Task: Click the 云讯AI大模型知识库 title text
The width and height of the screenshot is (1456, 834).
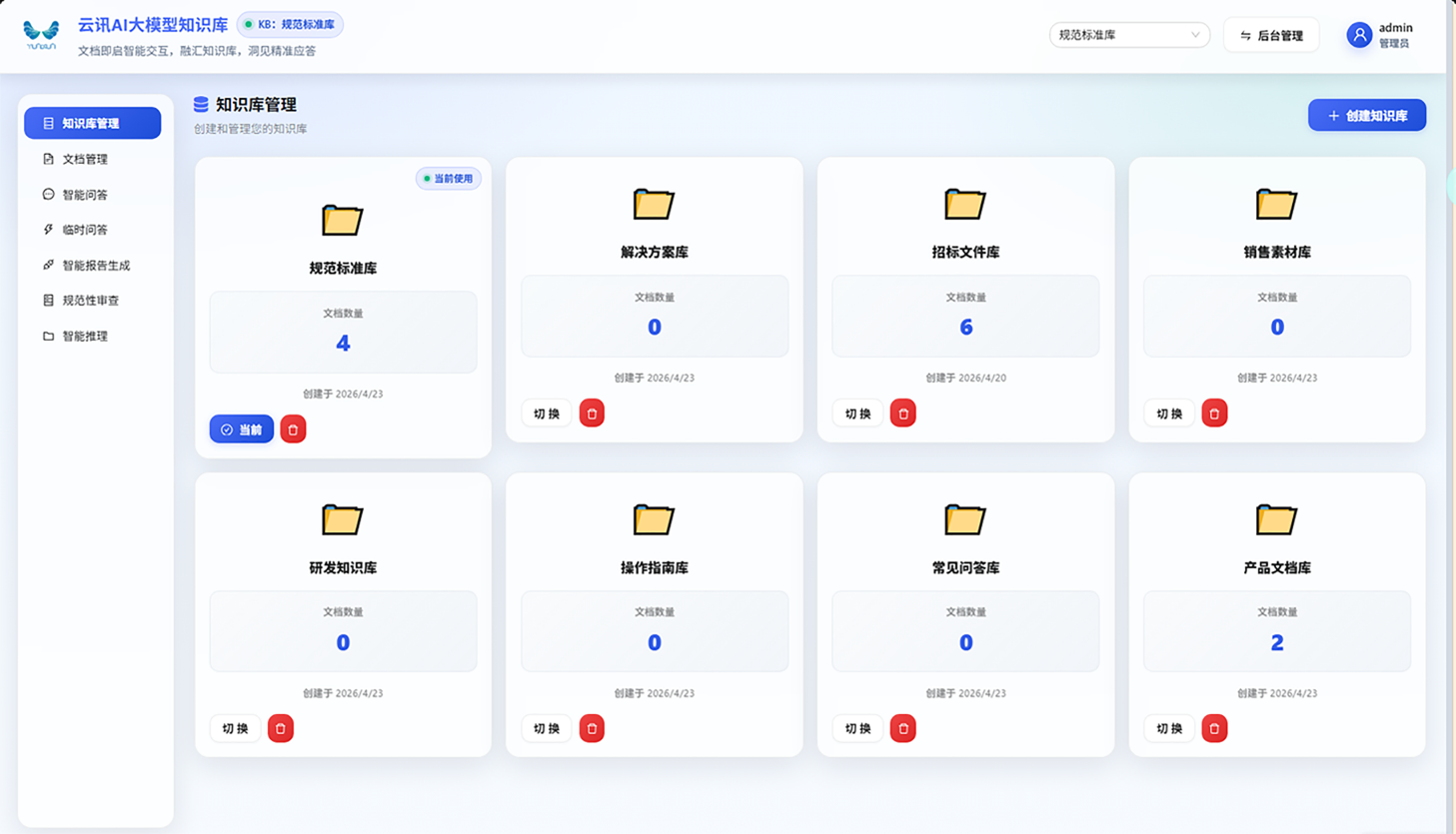Action: pyautogui.click(x=153, y=25)
